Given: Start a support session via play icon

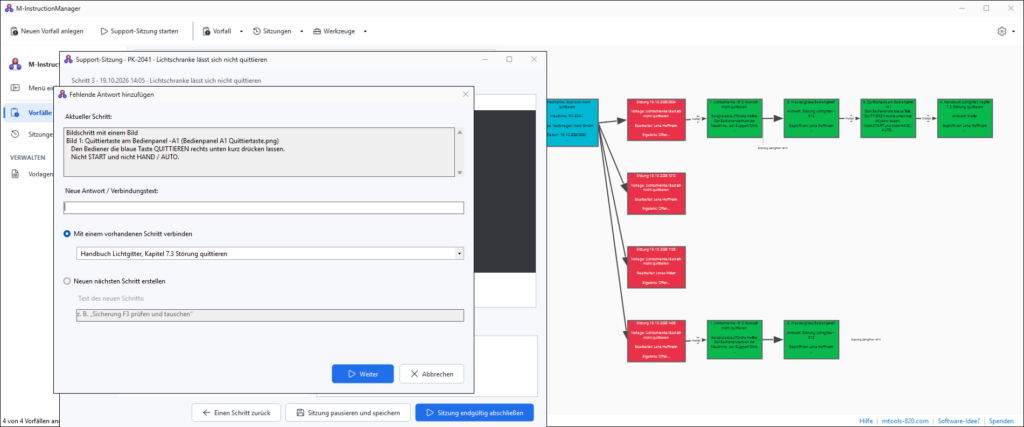Looking at the screenshot, I should [x=104, y=31].
